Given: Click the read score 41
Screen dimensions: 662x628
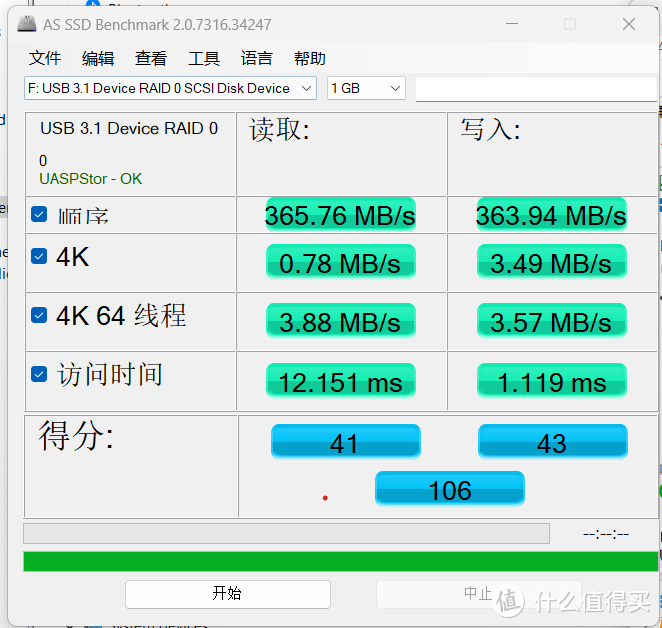Looking at the screenshot, I should click(345, 442).
